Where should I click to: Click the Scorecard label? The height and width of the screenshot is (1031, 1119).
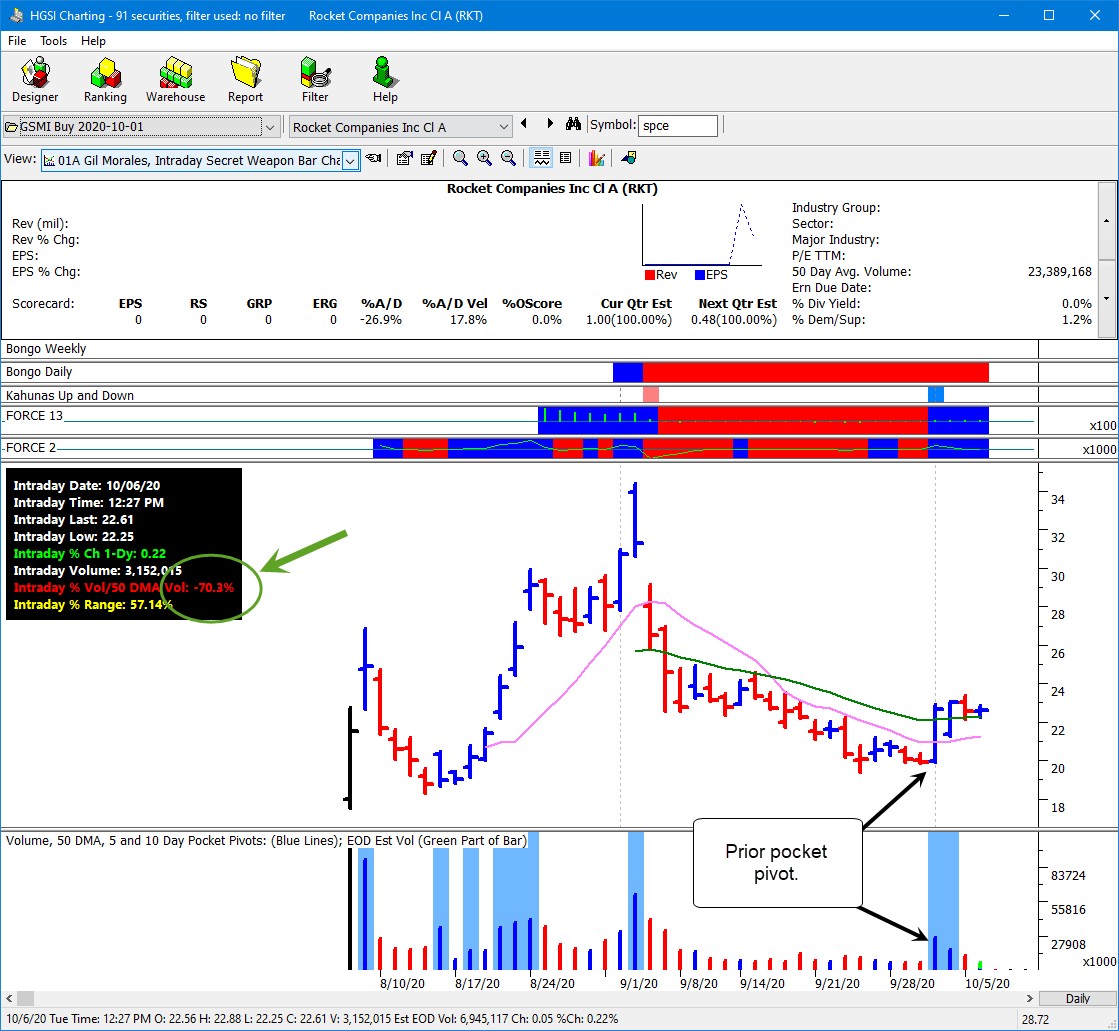click(x=43, y=304)
